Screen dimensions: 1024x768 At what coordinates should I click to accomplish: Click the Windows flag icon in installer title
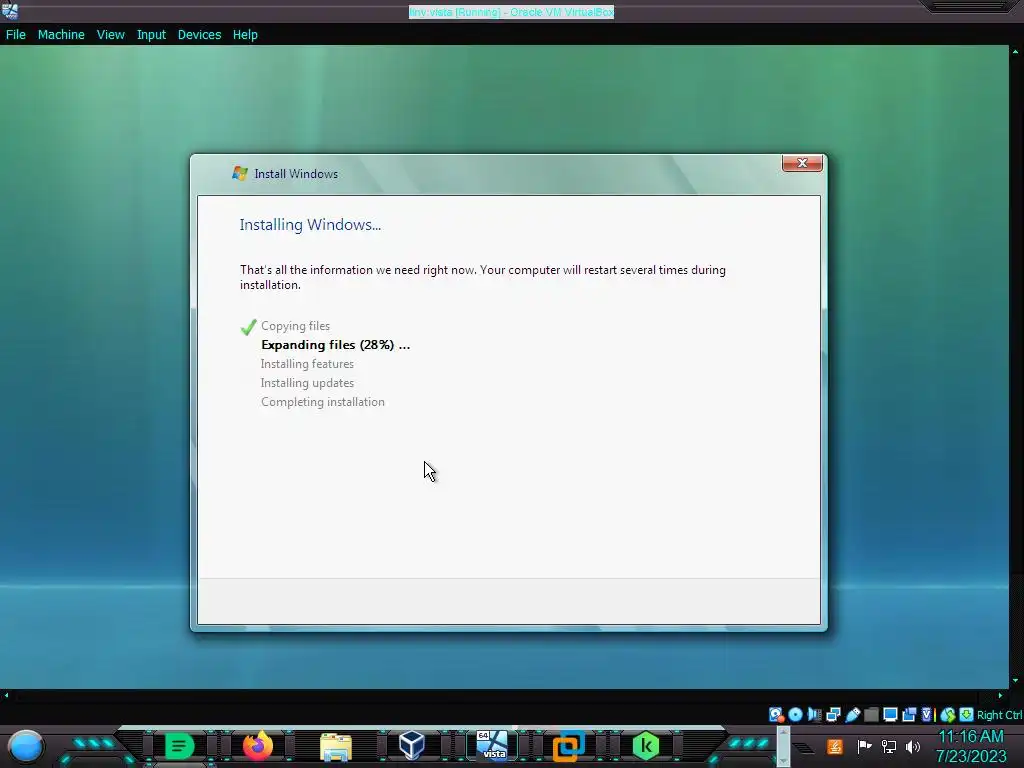[240, 173]
